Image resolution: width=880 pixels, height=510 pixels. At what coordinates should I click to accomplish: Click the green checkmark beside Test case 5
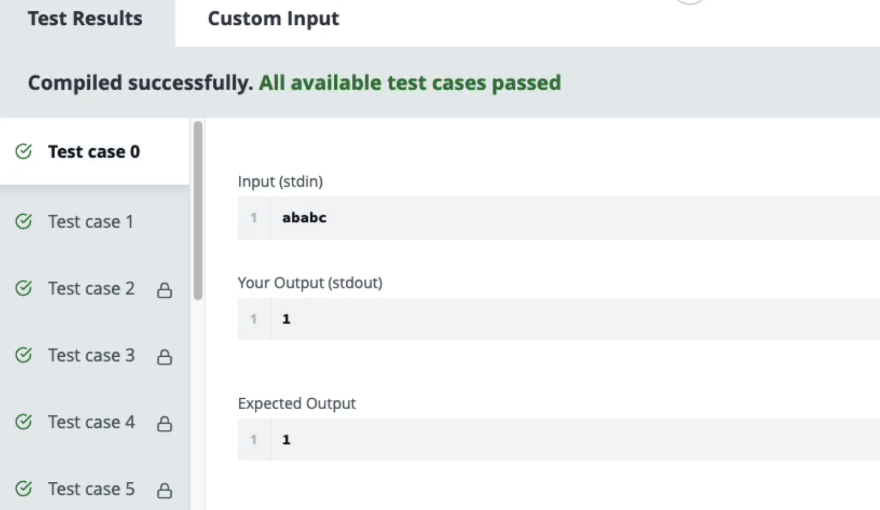(24, 489)
